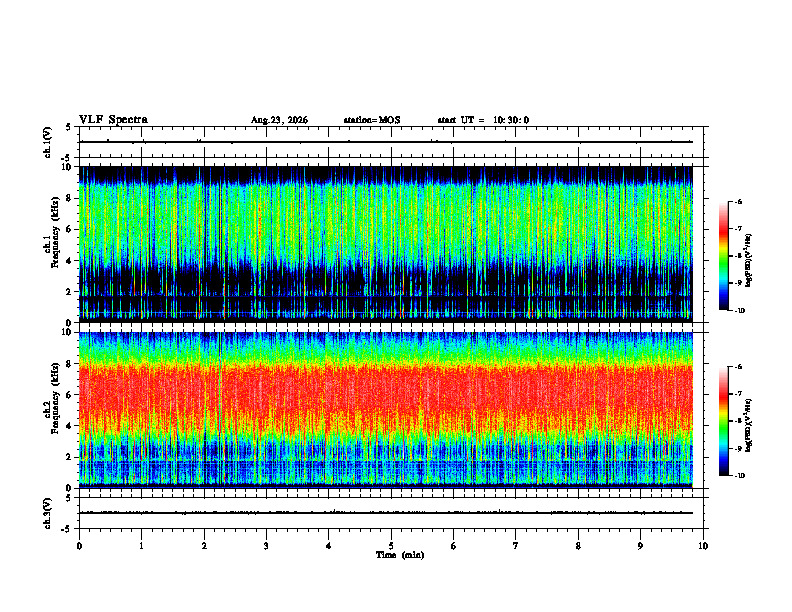Click the 0 minute tick label on time axis
Image resolution: width=792 pixels, height=612 pixels.
pyautogui.click(x=79, y=546)
